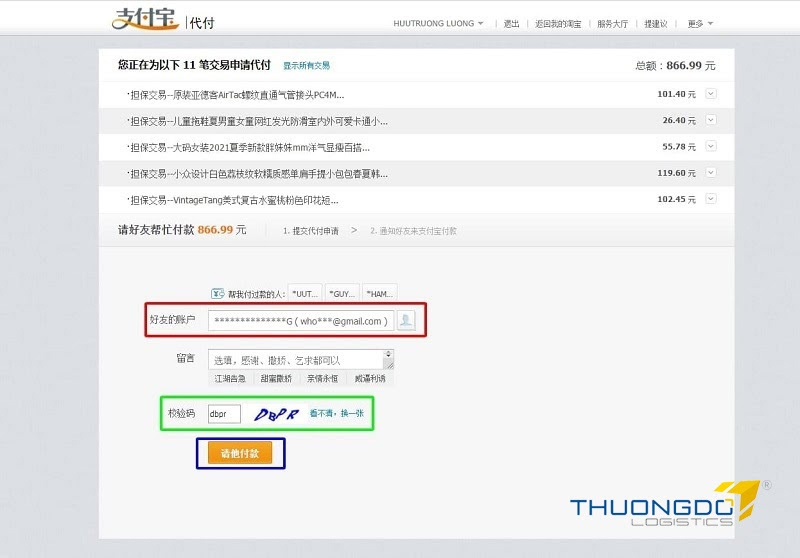800x558 pixels.
Task: Click the 小众设计 handbag transaction title
Action: pos(258,174)
